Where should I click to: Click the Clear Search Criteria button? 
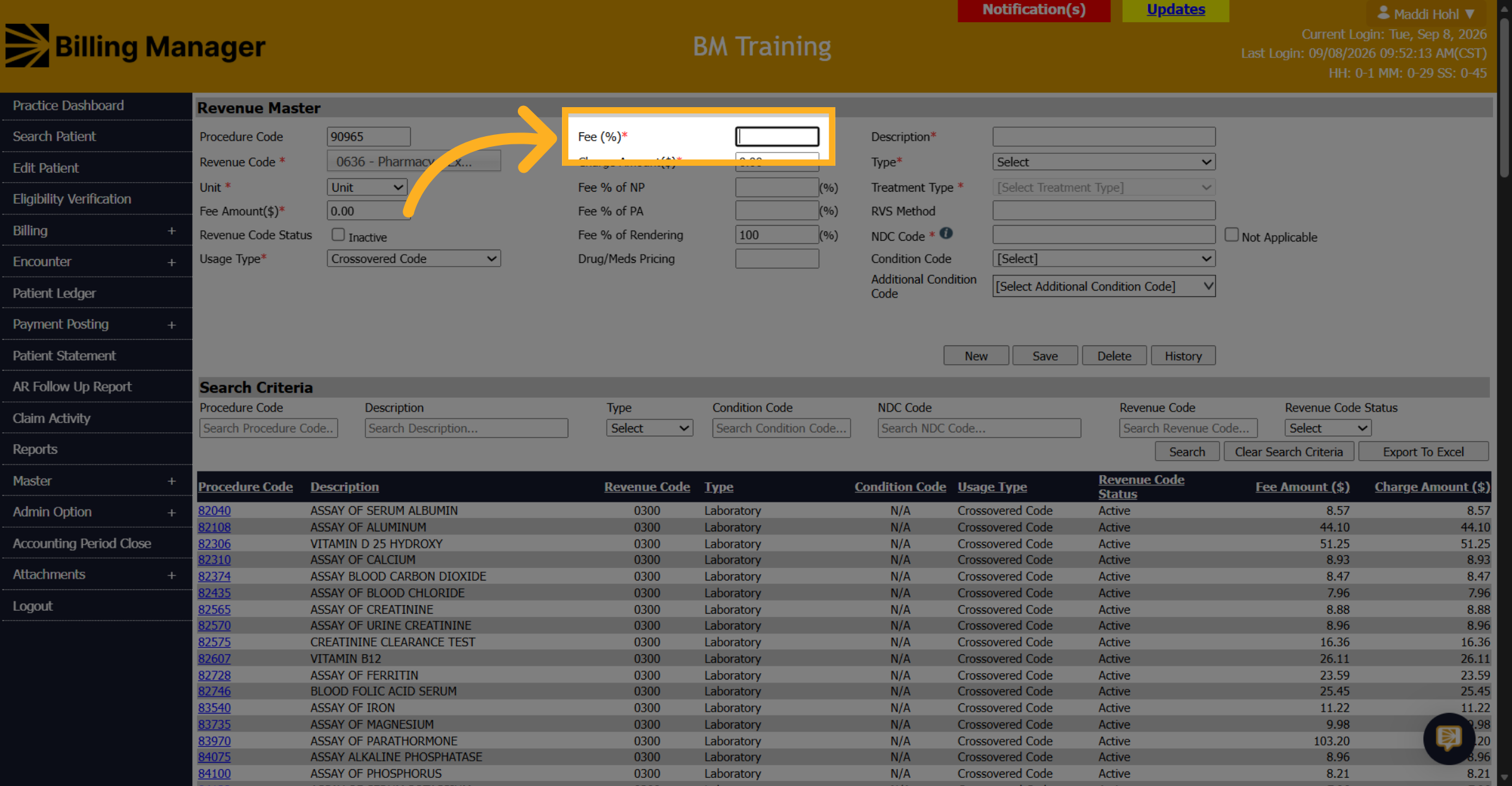coord(1289,451)
